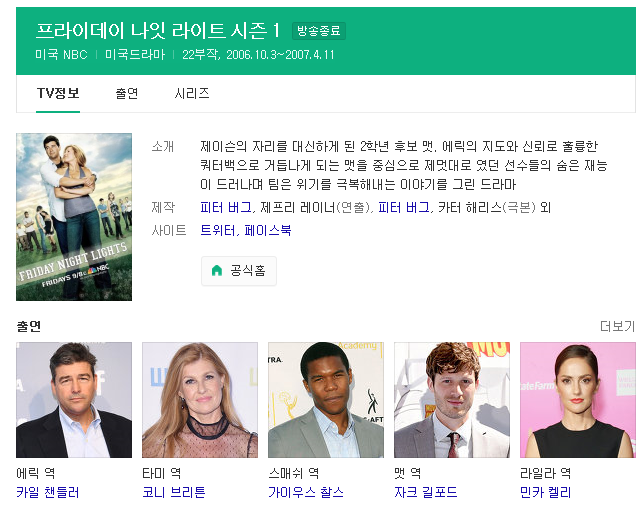Click the 가이우스 찰스 name link
Screen dimensions: 644x512
coord(306,492)
